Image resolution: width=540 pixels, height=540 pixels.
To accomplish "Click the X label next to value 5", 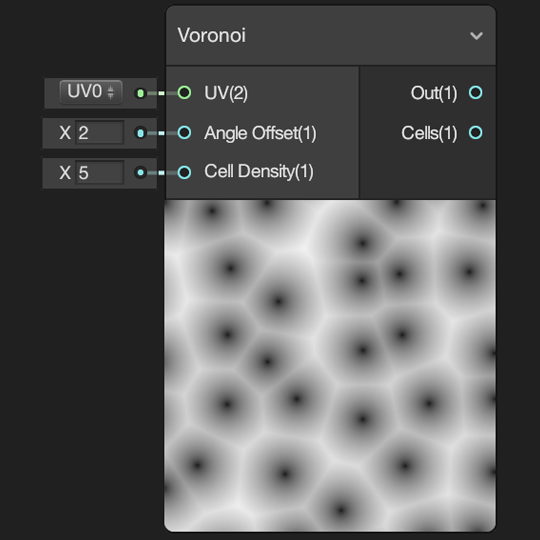I will [65, 173].
